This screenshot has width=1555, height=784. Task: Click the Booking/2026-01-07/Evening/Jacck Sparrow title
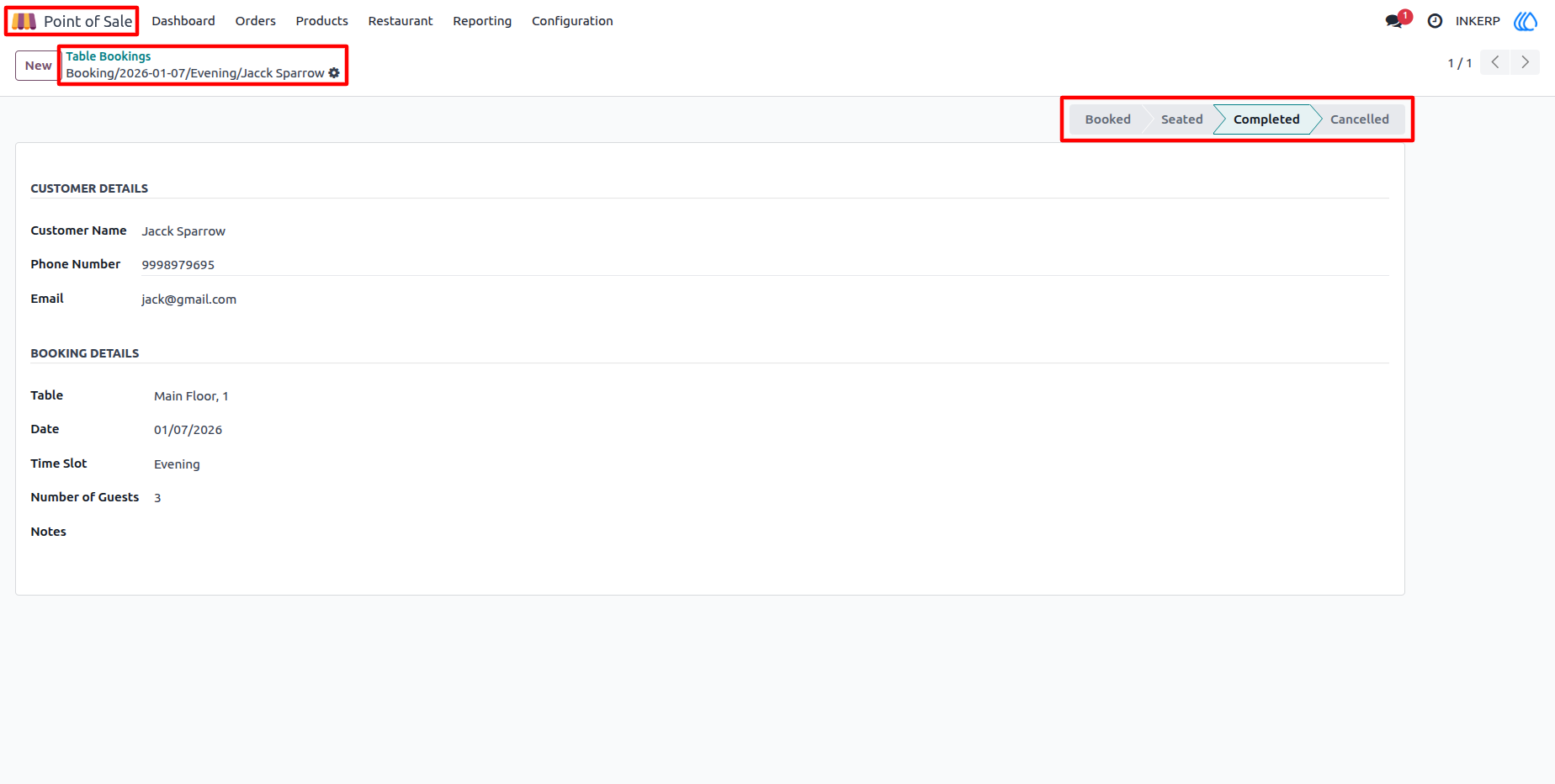[195, 73]
